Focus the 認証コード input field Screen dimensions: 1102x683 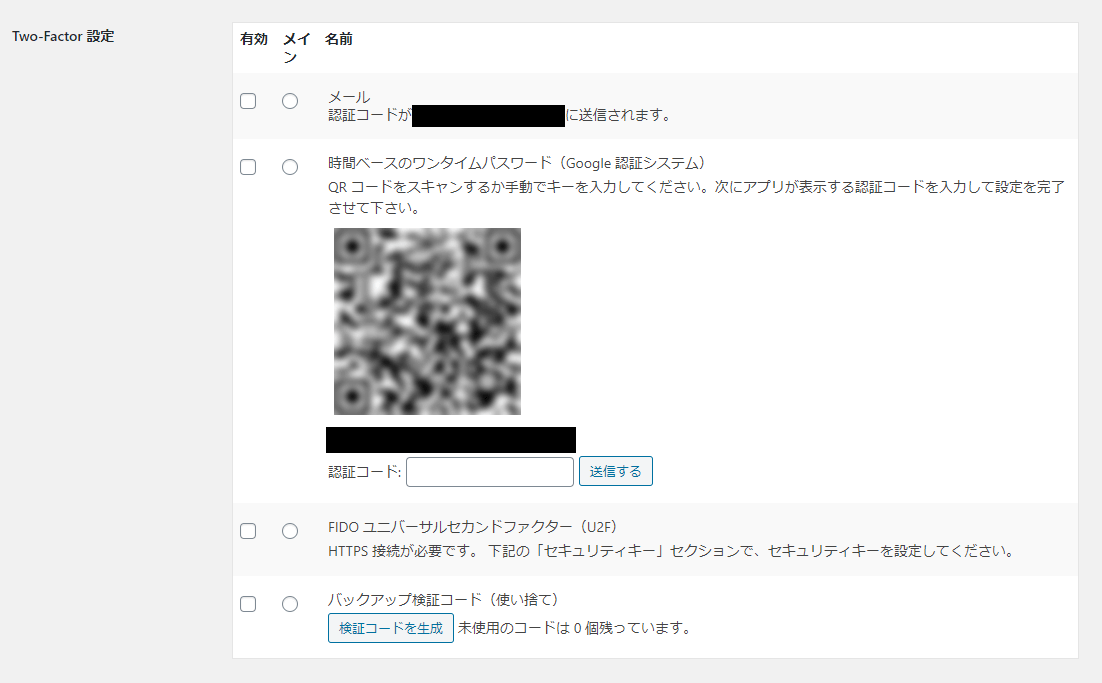pos(490,471)
